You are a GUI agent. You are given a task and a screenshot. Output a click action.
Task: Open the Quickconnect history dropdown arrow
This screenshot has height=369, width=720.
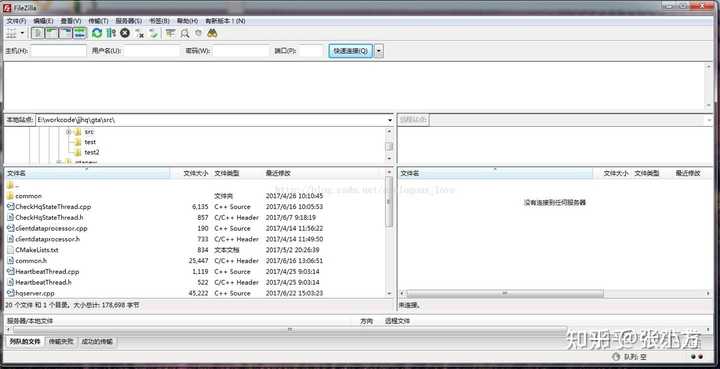[x=379, y=51]
